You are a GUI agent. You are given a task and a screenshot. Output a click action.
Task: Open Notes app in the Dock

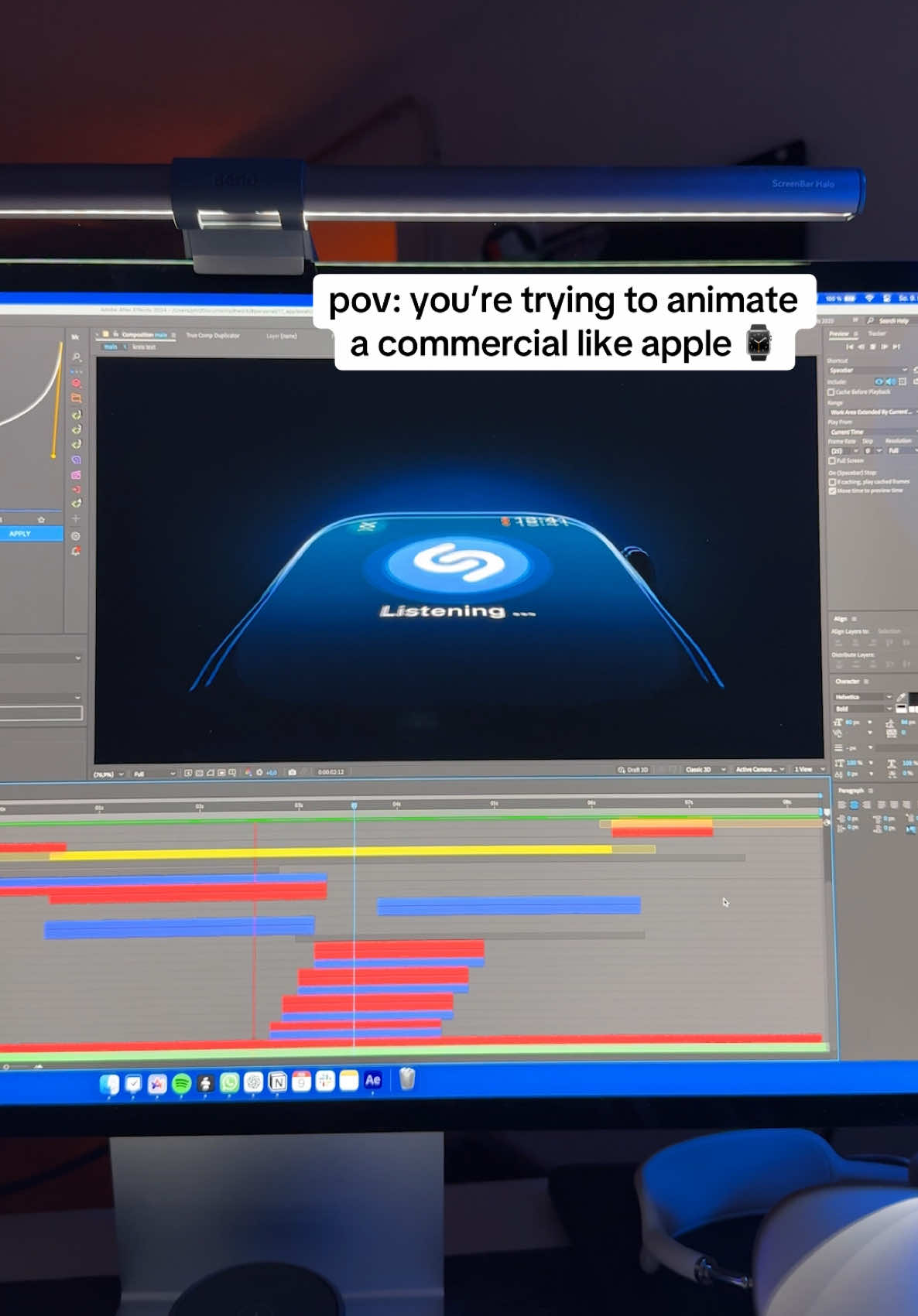pyautogui.click(x=349, y=1080)
